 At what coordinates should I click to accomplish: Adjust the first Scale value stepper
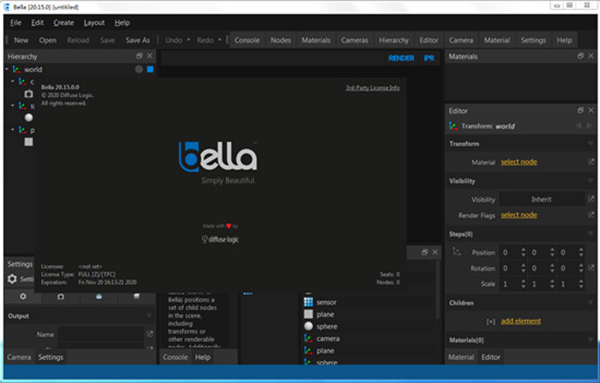(x=523, y=284)
